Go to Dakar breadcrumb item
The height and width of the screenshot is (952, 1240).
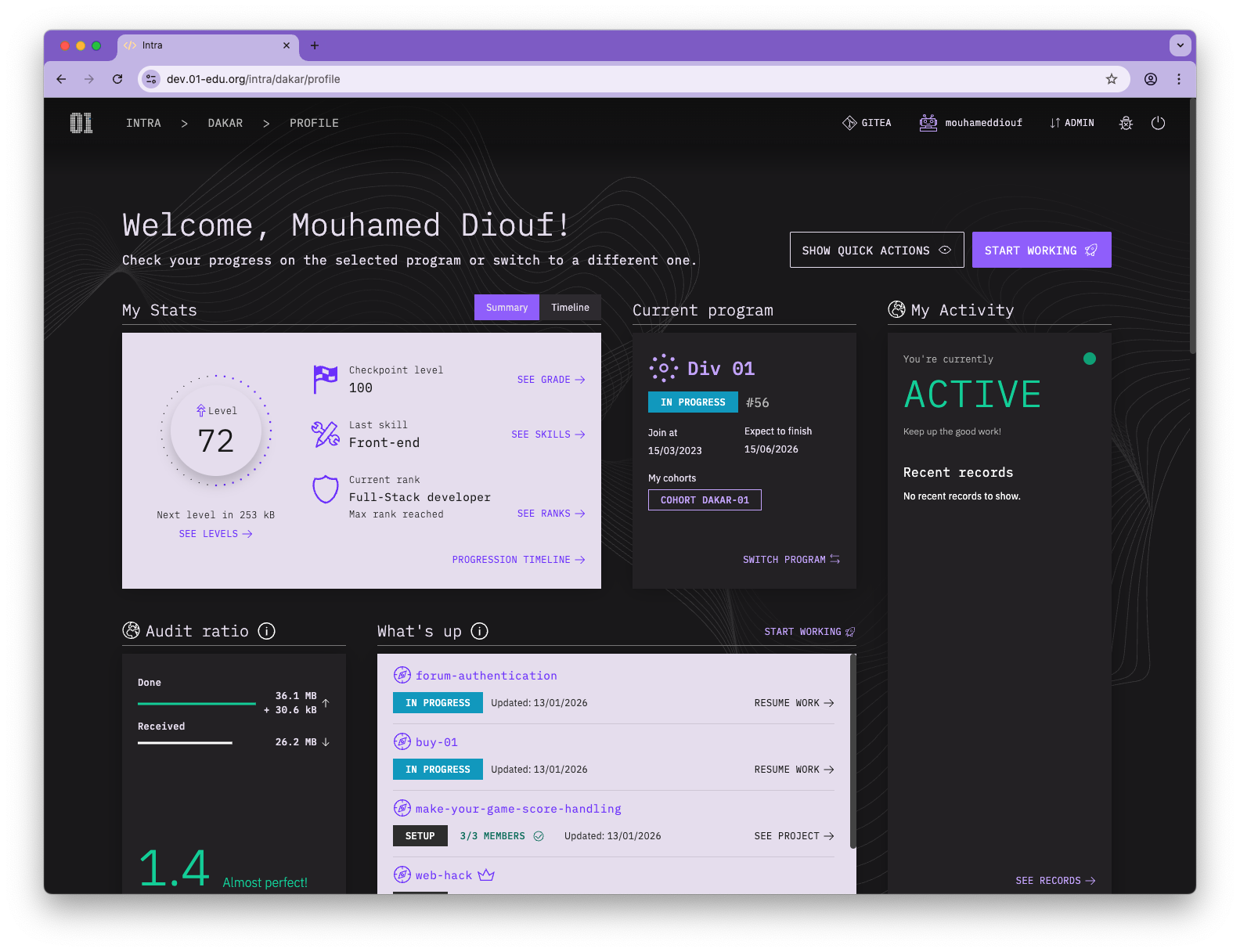[x=225, y=123]
